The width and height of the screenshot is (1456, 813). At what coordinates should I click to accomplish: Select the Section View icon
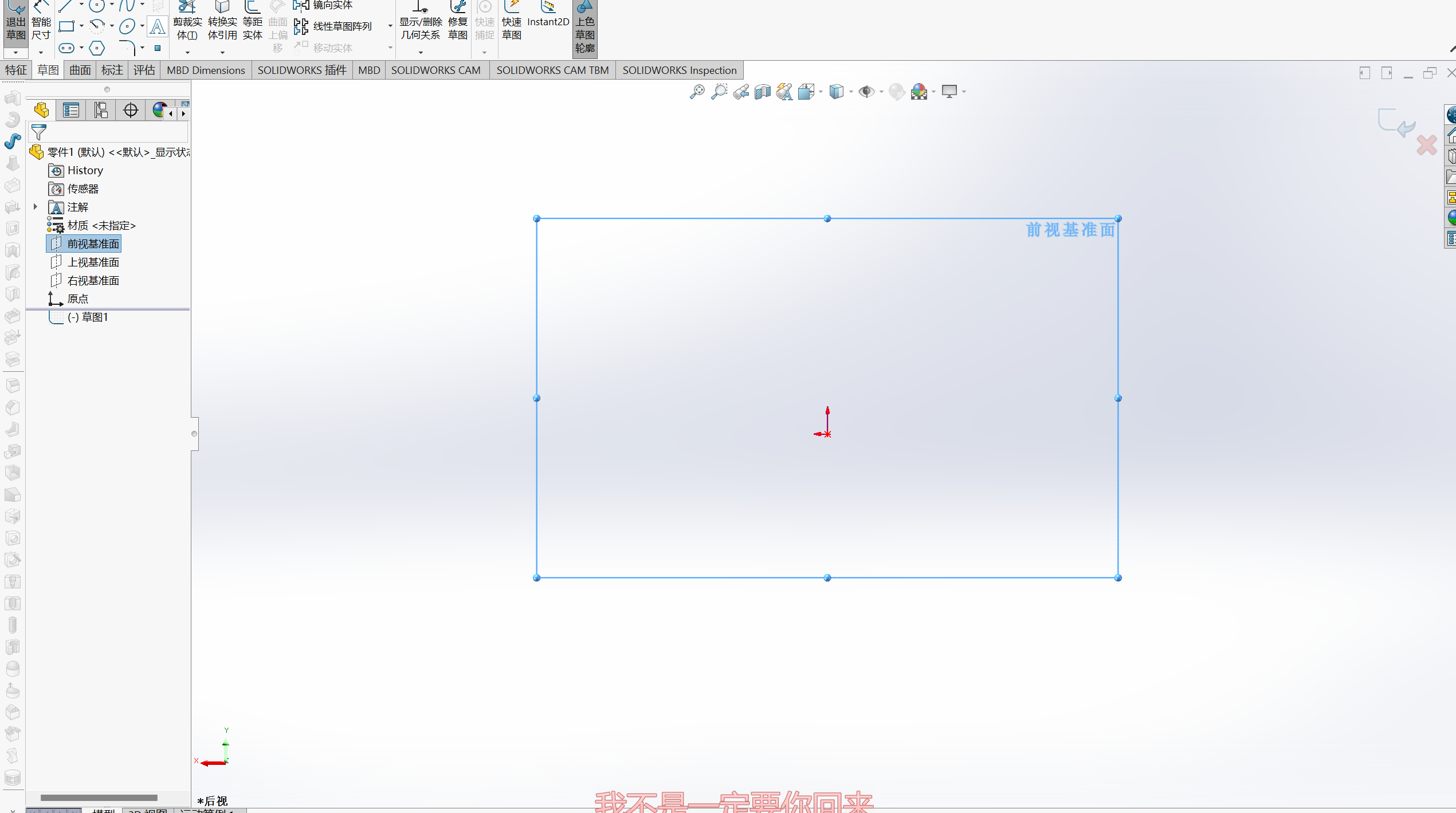762,92
